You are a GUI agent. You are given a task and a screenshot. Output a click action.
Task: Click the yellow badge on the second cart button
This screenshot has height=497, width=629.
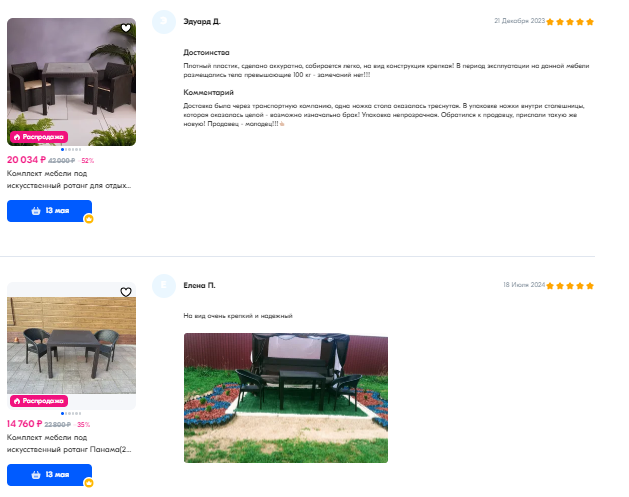coord(89,483)
